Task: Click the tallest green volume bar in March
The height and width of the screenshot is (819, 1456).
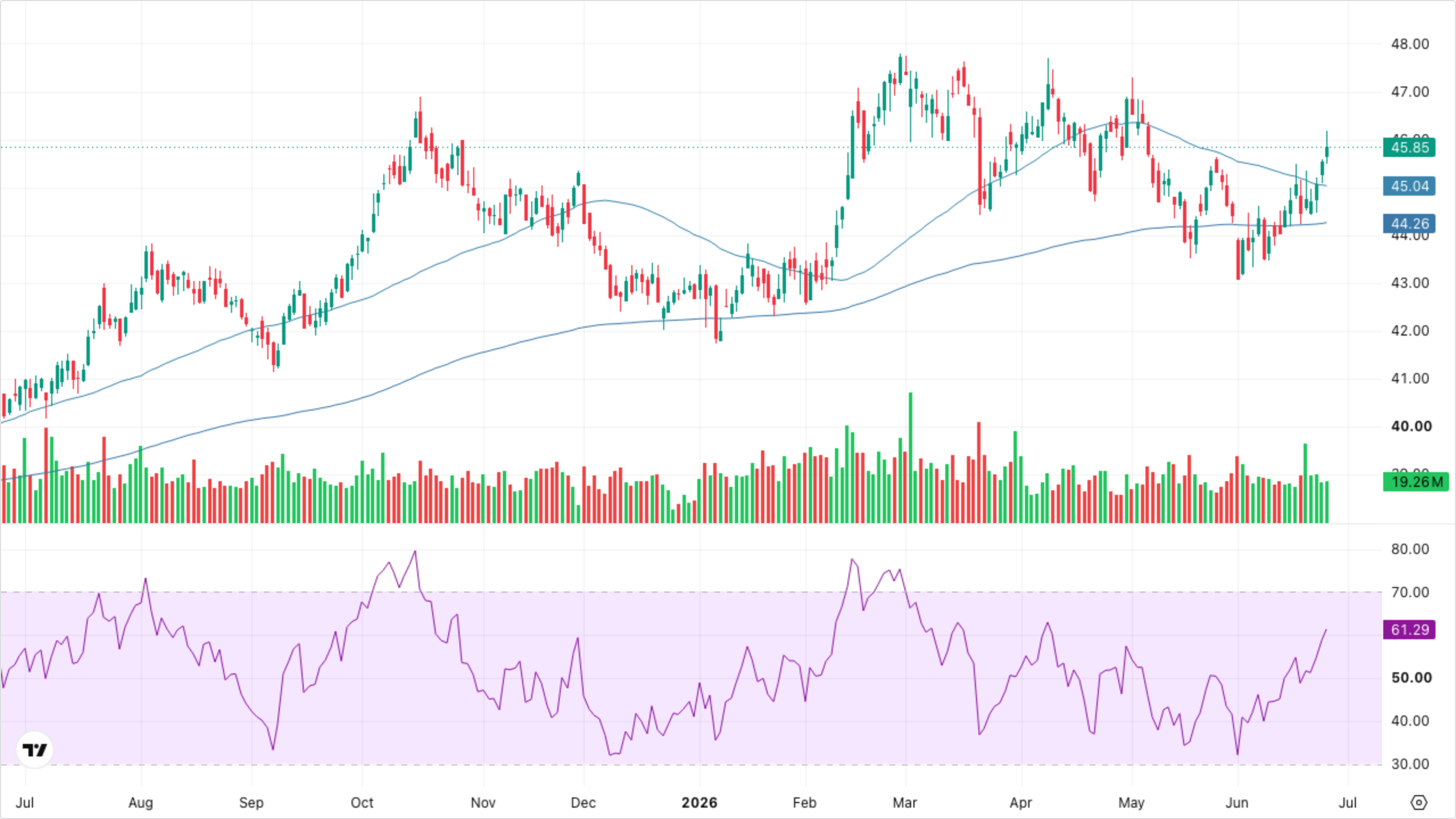Action: [910, 457]
